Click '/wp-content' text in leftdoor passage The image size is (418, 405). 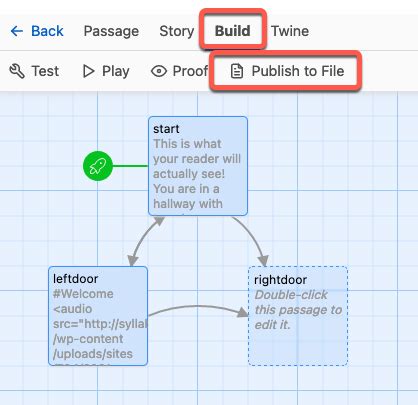(88, 339)
